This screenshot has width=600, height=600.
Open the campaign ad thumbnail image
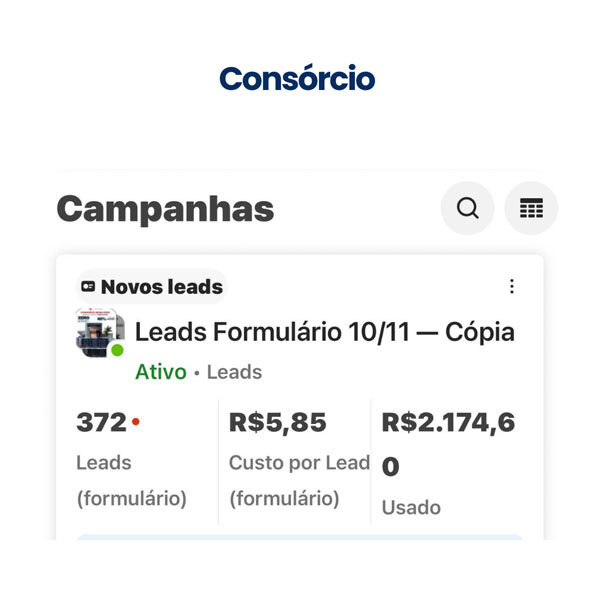99,331
